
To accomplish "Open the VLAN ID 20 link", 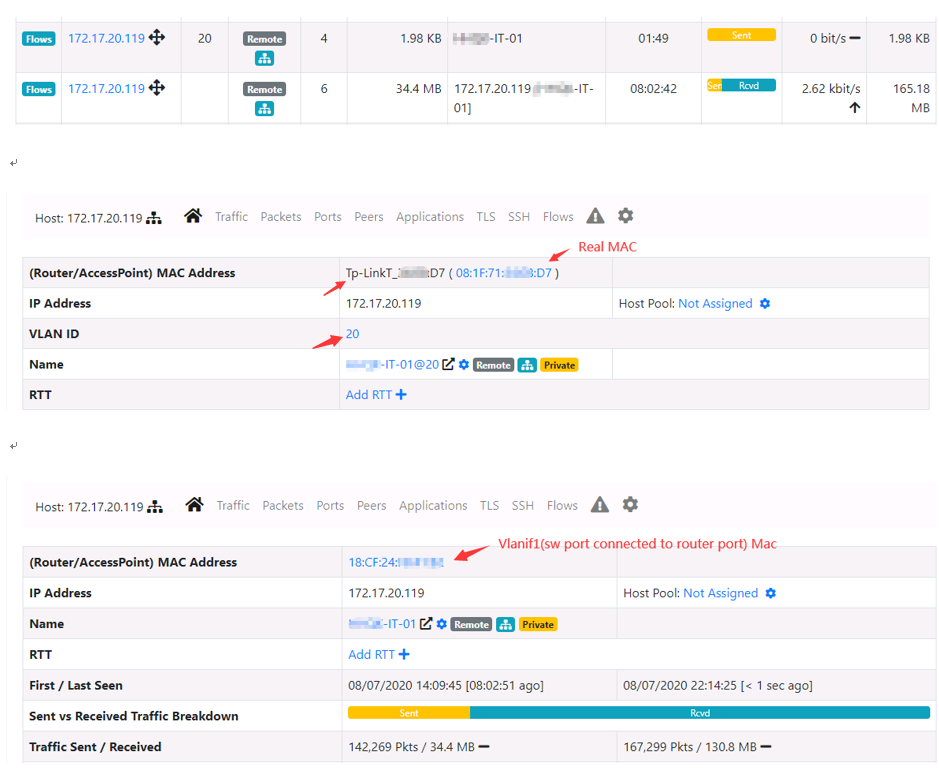I will click(352, 333).
